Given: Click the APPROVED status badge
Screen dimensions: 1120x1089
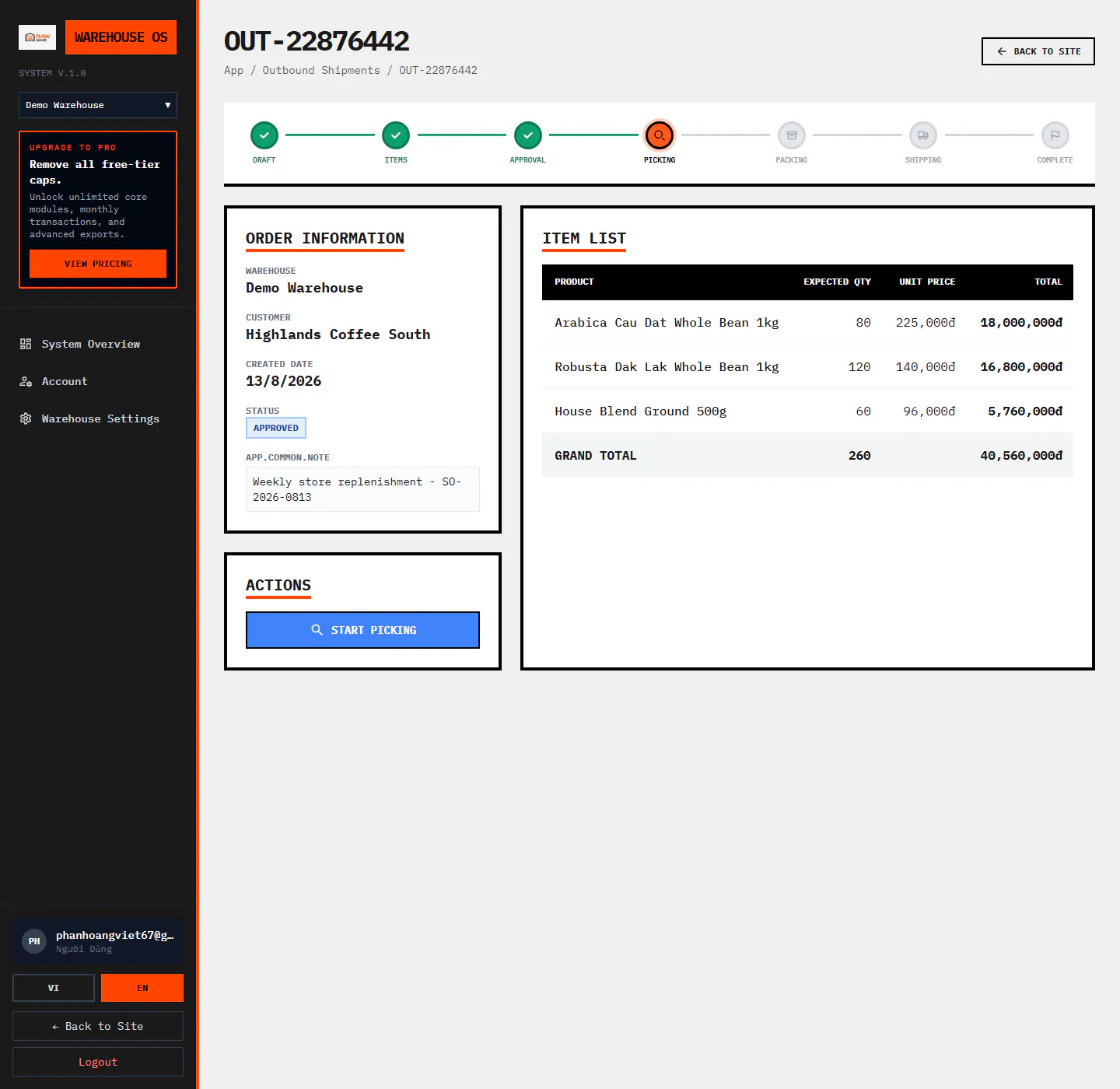Looking at the screenshot, I should (x=276, y=428).
